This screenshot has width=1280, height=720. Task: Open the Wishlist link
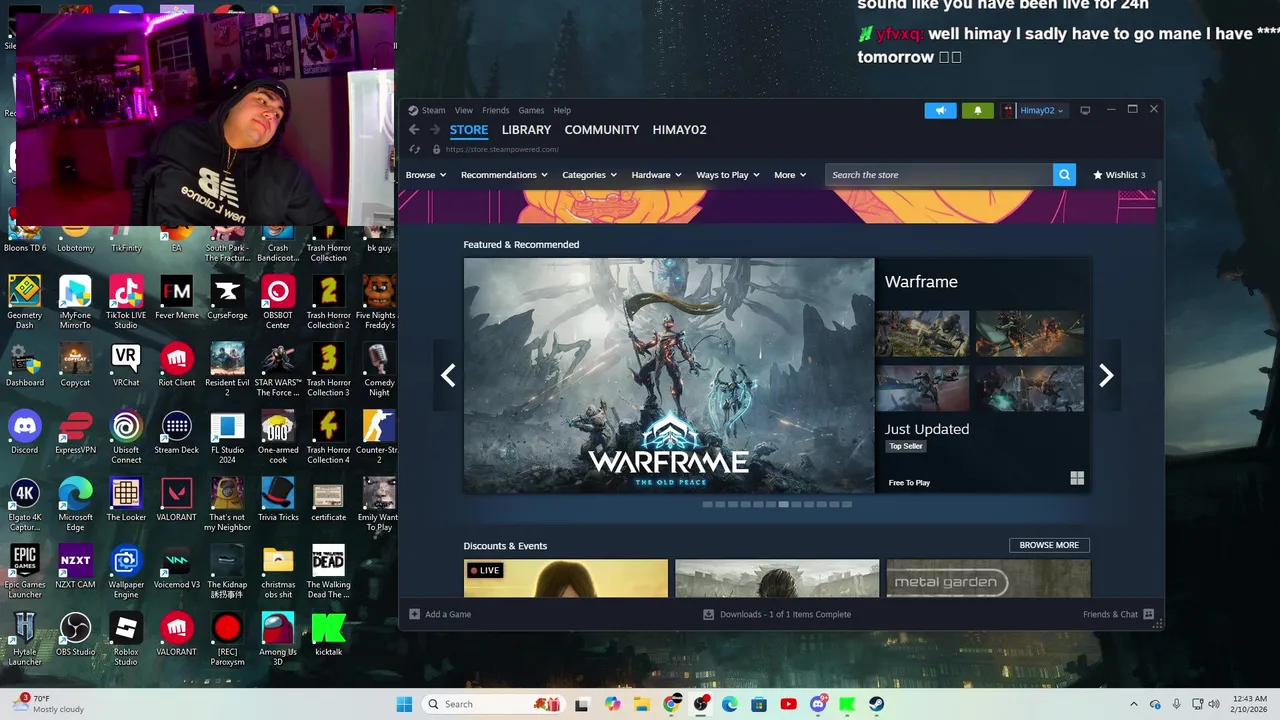point(1119,175)
